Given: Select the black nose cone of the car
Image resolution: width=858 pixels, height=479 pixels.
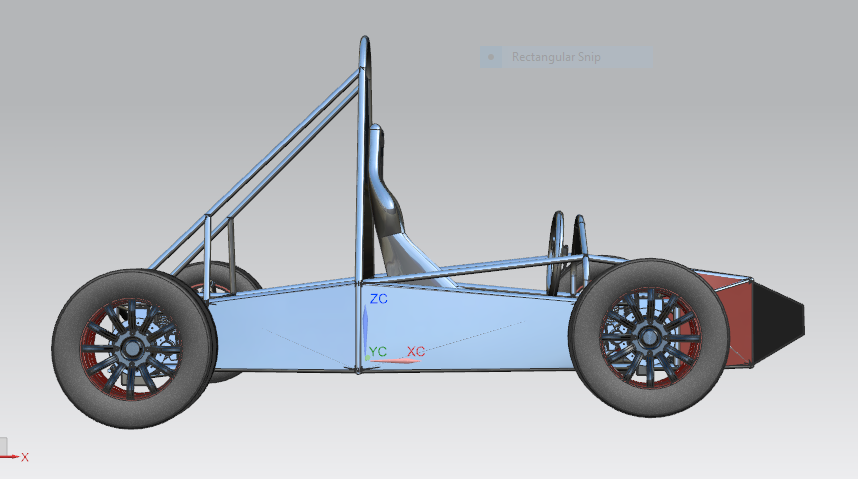Looking at the screenshot, I should pos(778,322).
